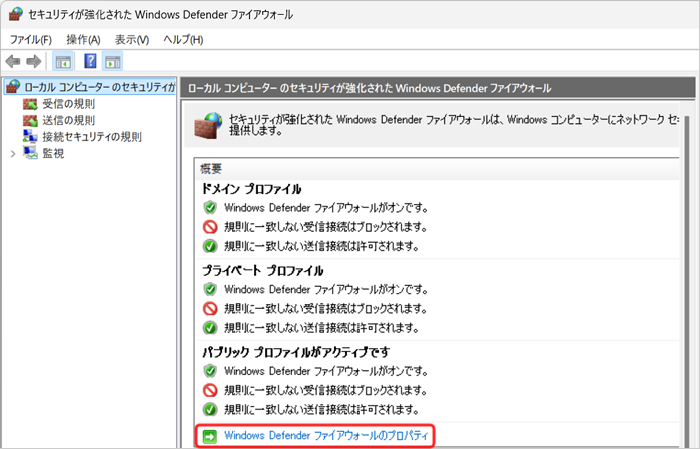700x449 pixels.
Task: Open the 表示(V) menu
Action: (x=131, y=39)
